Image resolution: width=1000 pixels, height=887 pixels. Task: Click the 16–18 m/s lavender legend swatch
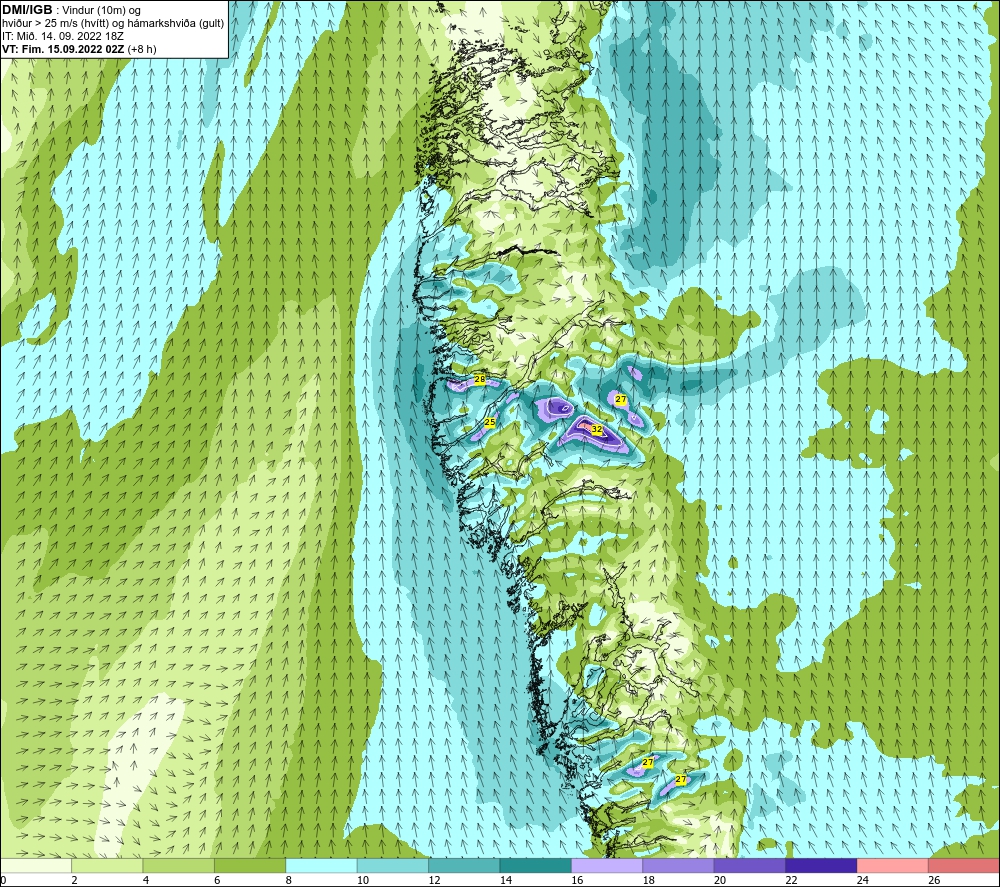tap(607, 865)
